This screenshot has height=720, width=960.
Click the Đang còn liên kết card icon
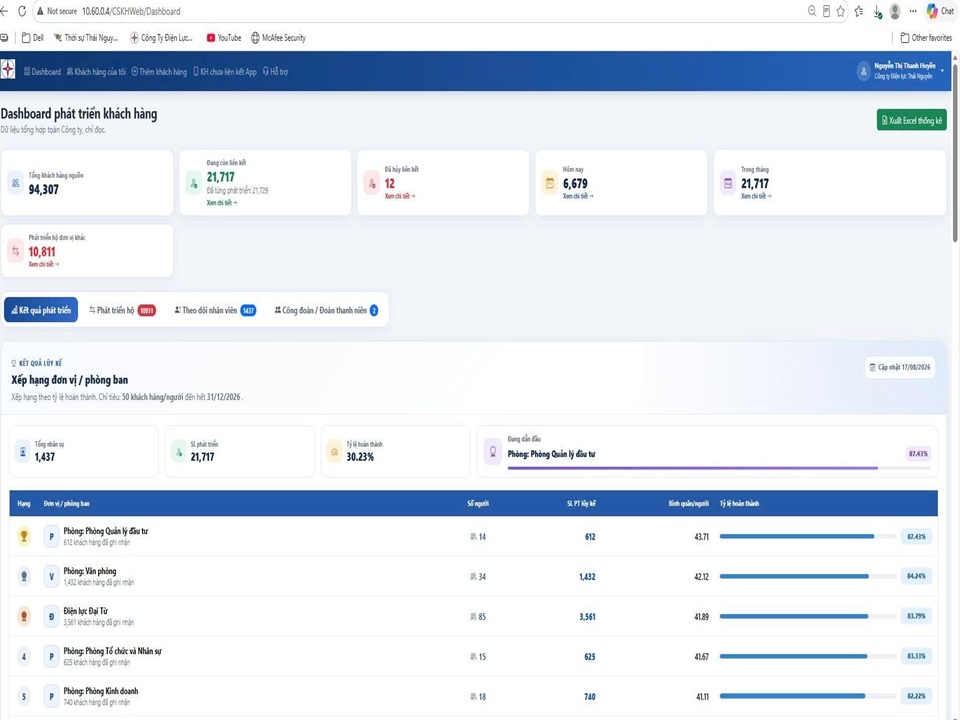click(x=193, y=182)
